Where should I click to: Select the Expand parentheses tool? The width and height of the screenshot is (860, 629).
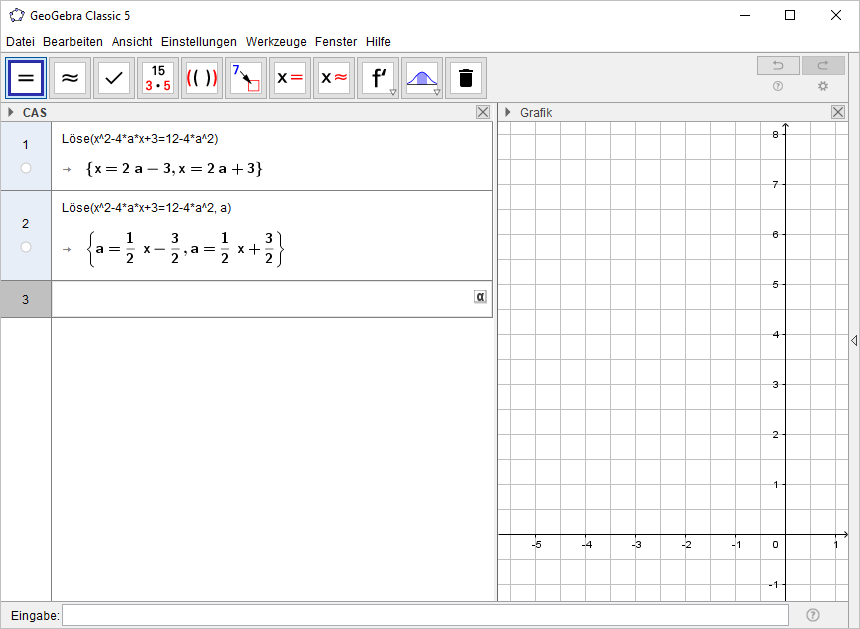coord(201,77)
